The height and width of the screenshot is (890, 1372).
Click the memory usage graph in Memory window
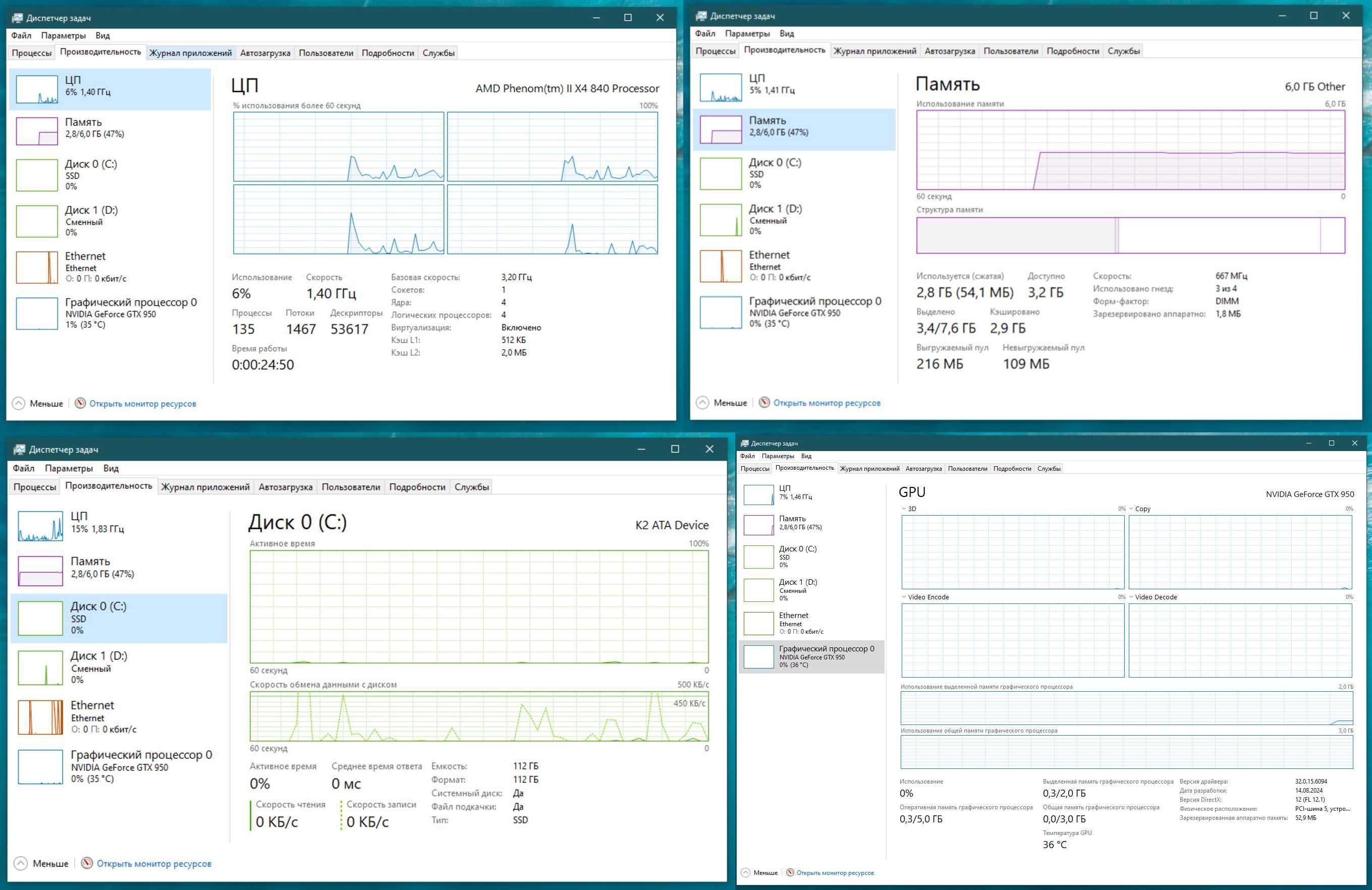[x=1130, y=150]
